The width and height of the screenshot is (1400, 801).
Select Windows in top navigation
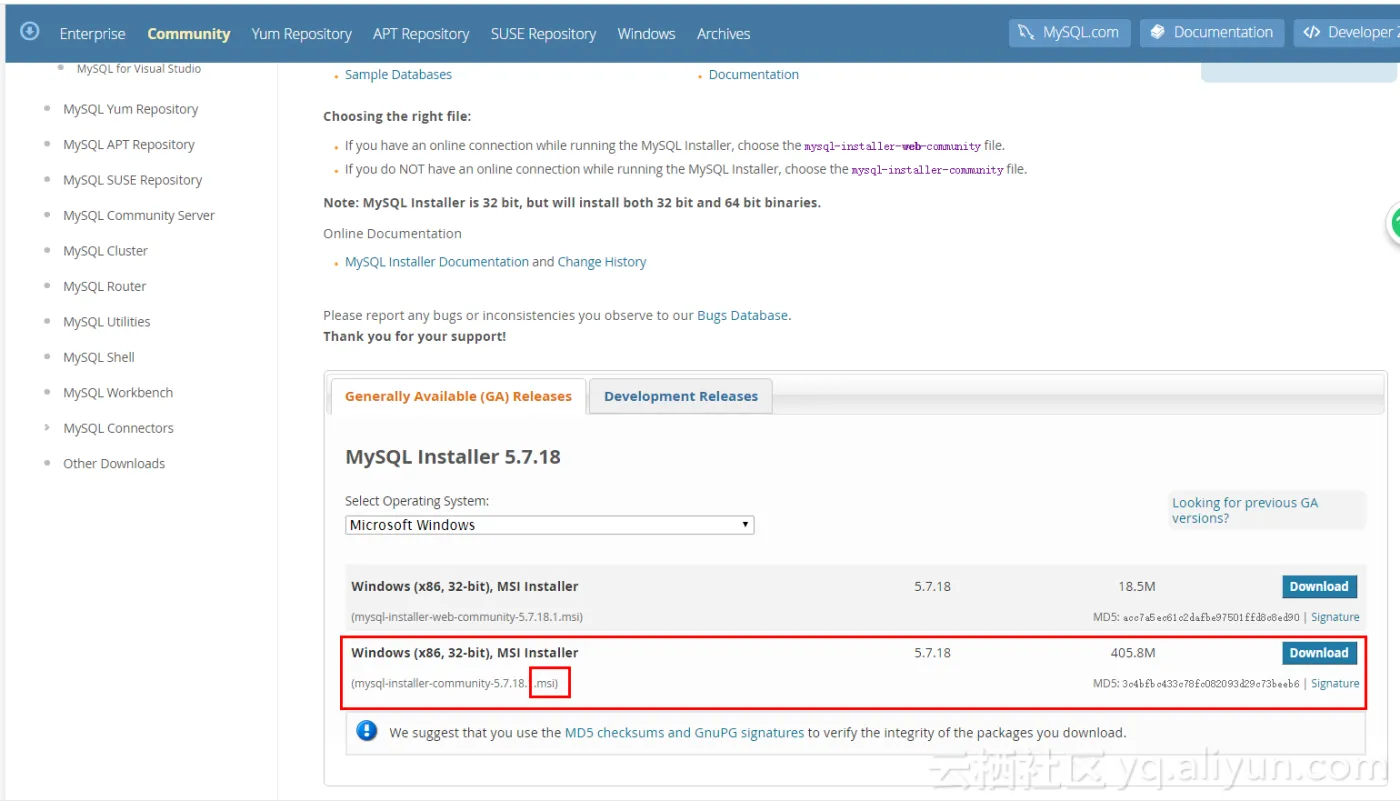(646, 34)
